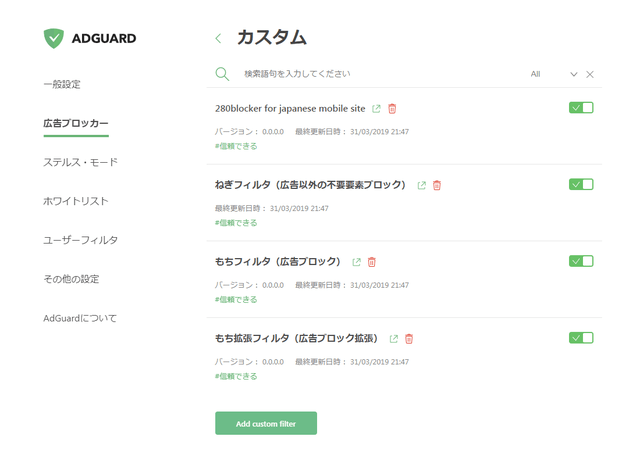Screen dimensions: 640x465
Task: Delete ねぎフィルタ with its trash icon
Action: tap(437, 185)
